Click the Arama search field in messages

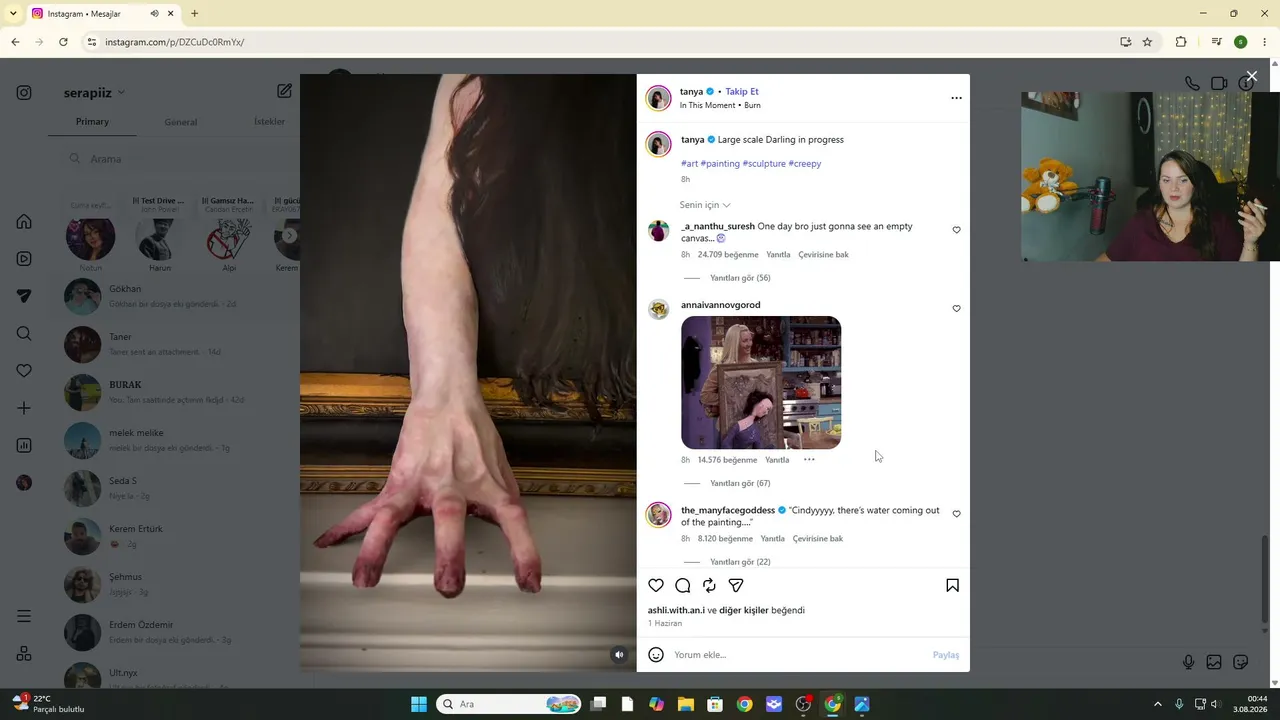click(x=180, y=159)
